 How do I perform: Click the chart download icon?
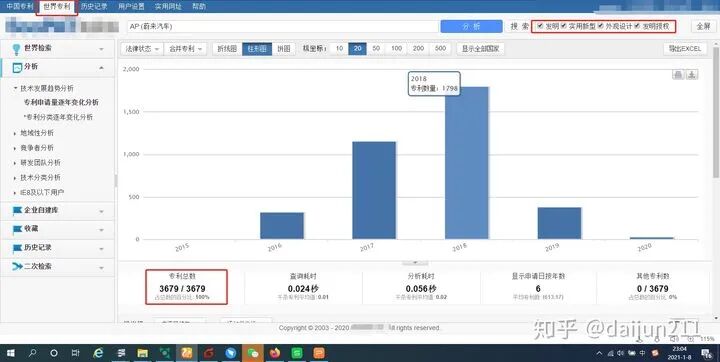click(692, 74)
